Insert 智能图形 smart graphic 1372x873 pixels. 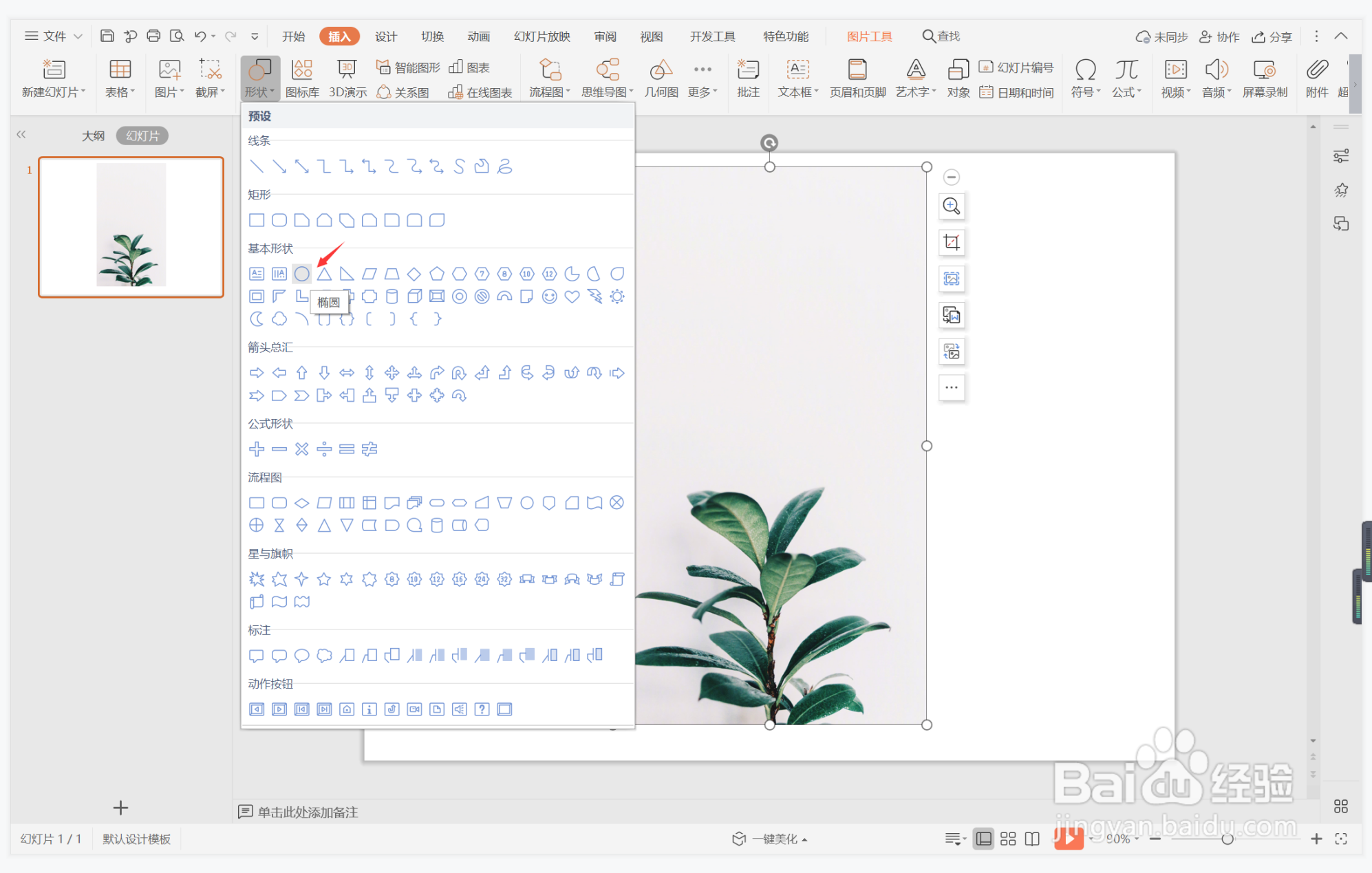point(408,67)
